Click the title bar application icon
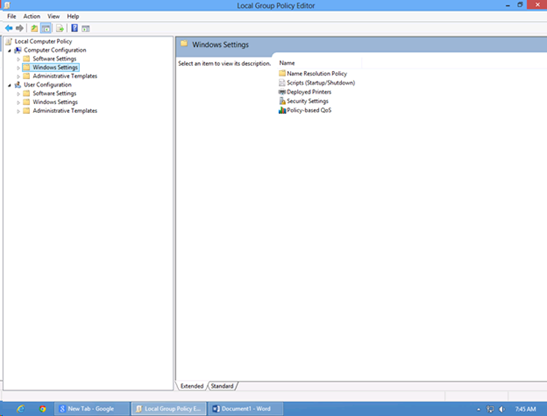The height and width of the screenshot is (416, 547). (7, 5)
